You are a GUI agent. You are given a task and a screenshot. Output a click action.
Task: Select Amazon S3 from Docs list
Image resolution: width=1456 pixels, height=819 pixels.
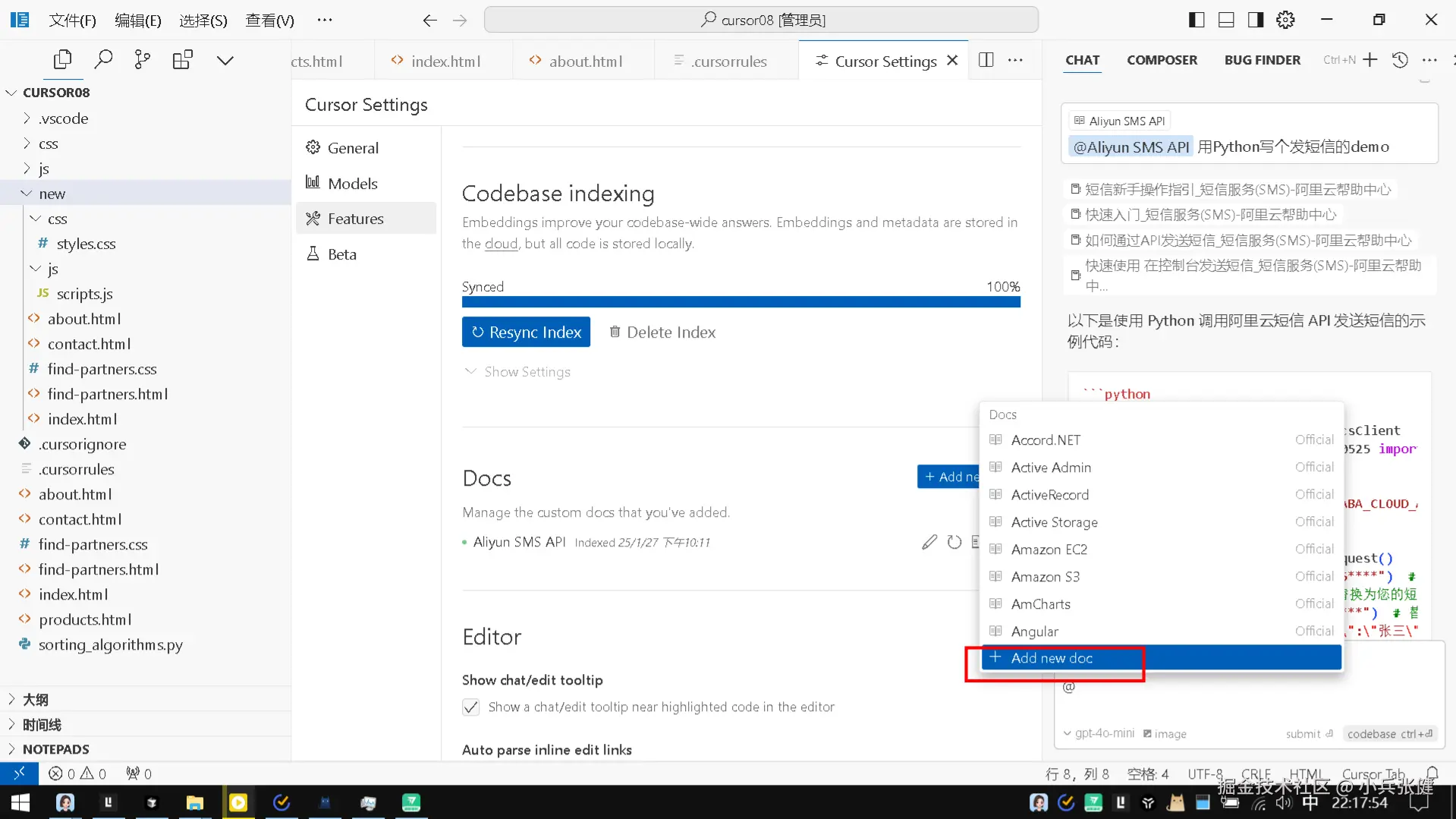tap(1161, 577)
